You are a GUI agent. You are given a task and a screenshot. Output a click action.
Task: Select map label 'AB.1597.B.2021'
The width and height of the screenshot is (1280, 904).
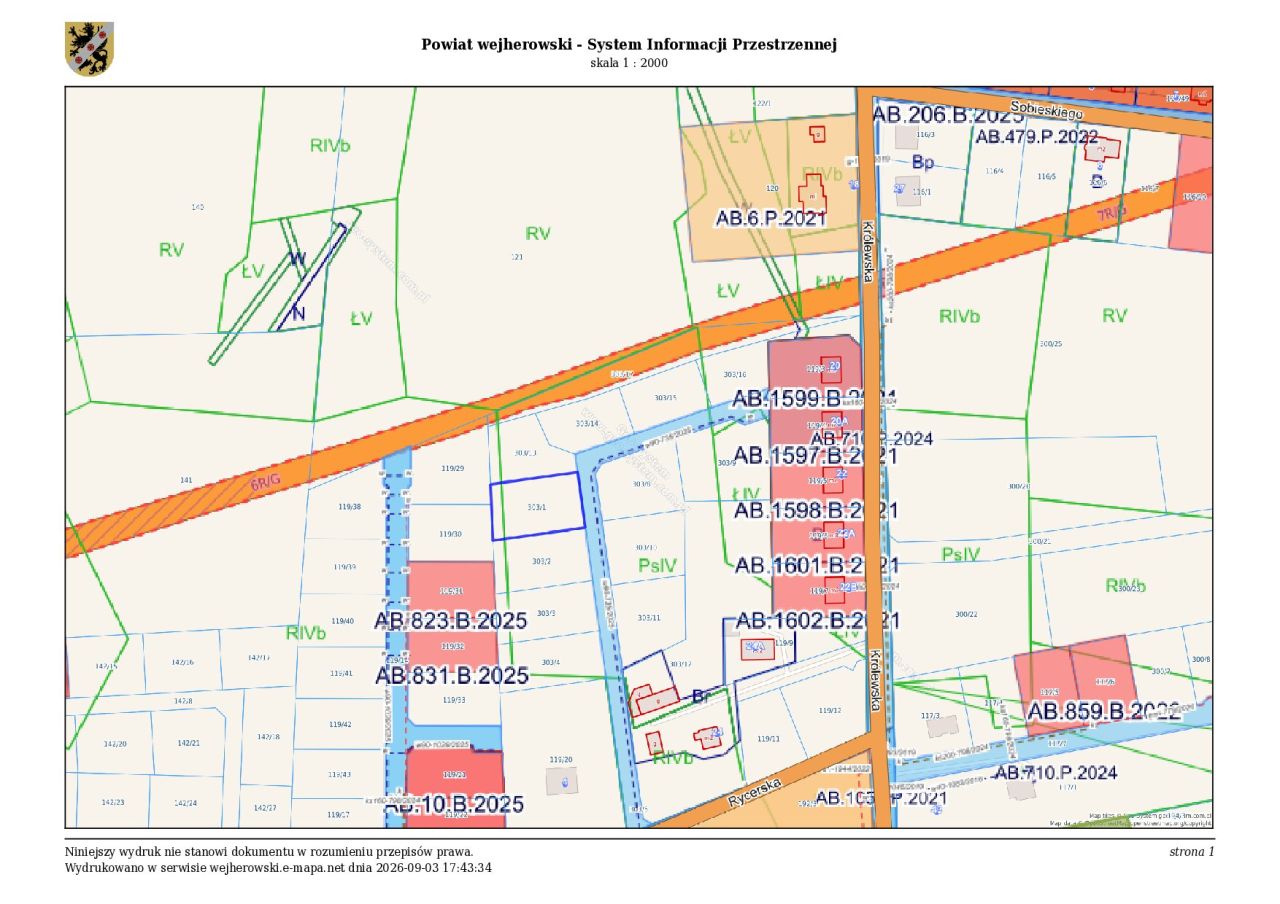[x=816, y=455]
